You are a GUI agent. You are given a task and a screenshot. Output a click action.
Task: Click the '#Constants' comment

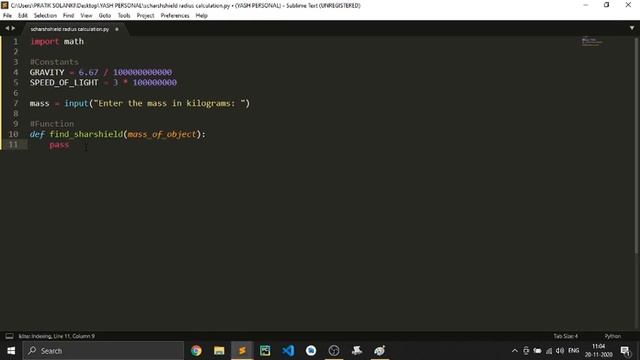point(54,62)
